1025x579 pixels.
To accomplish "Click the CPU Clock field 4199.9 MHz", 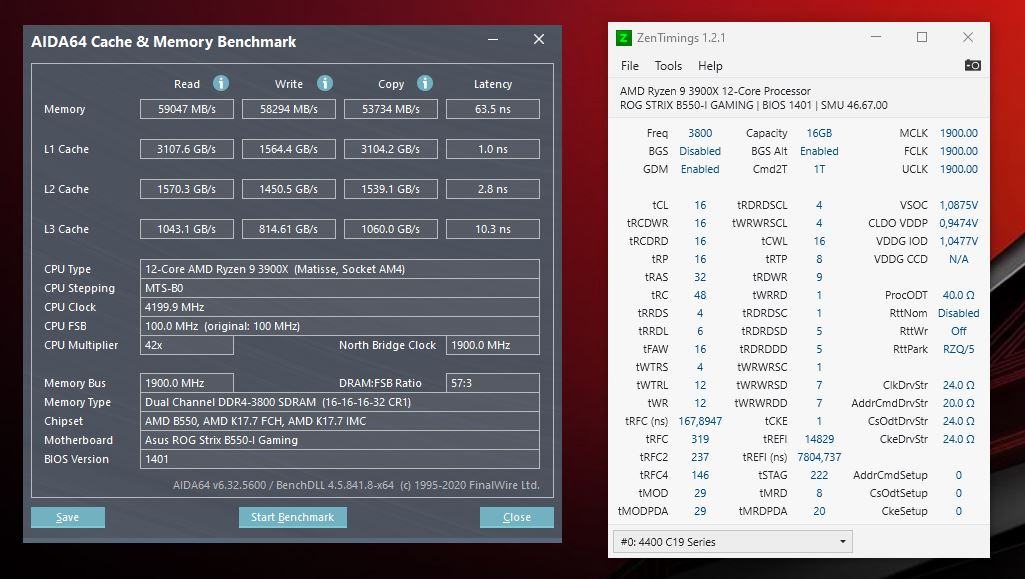I will point(340,307).
